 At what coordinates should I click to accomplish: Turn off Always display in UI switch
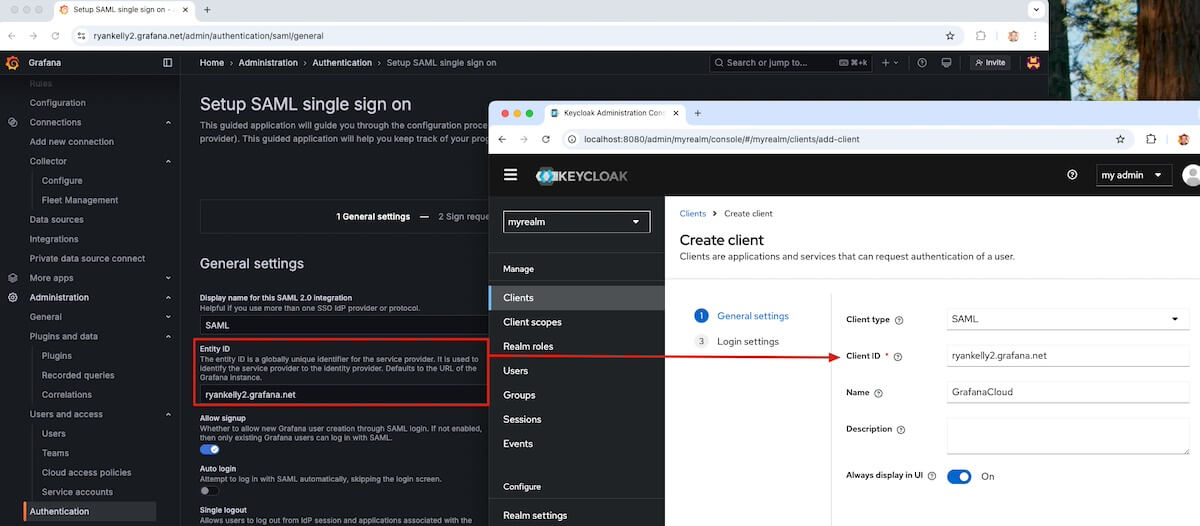959,476
